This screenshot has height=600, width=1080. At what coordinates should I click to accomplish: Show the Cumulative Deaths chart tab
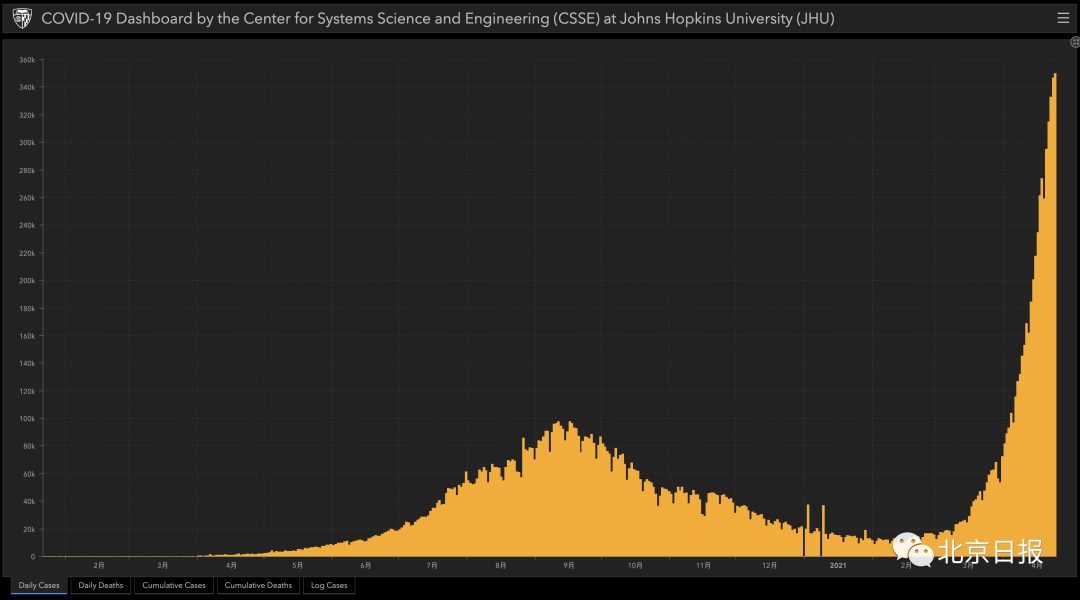pyautogui.click(x=258, y=585)
